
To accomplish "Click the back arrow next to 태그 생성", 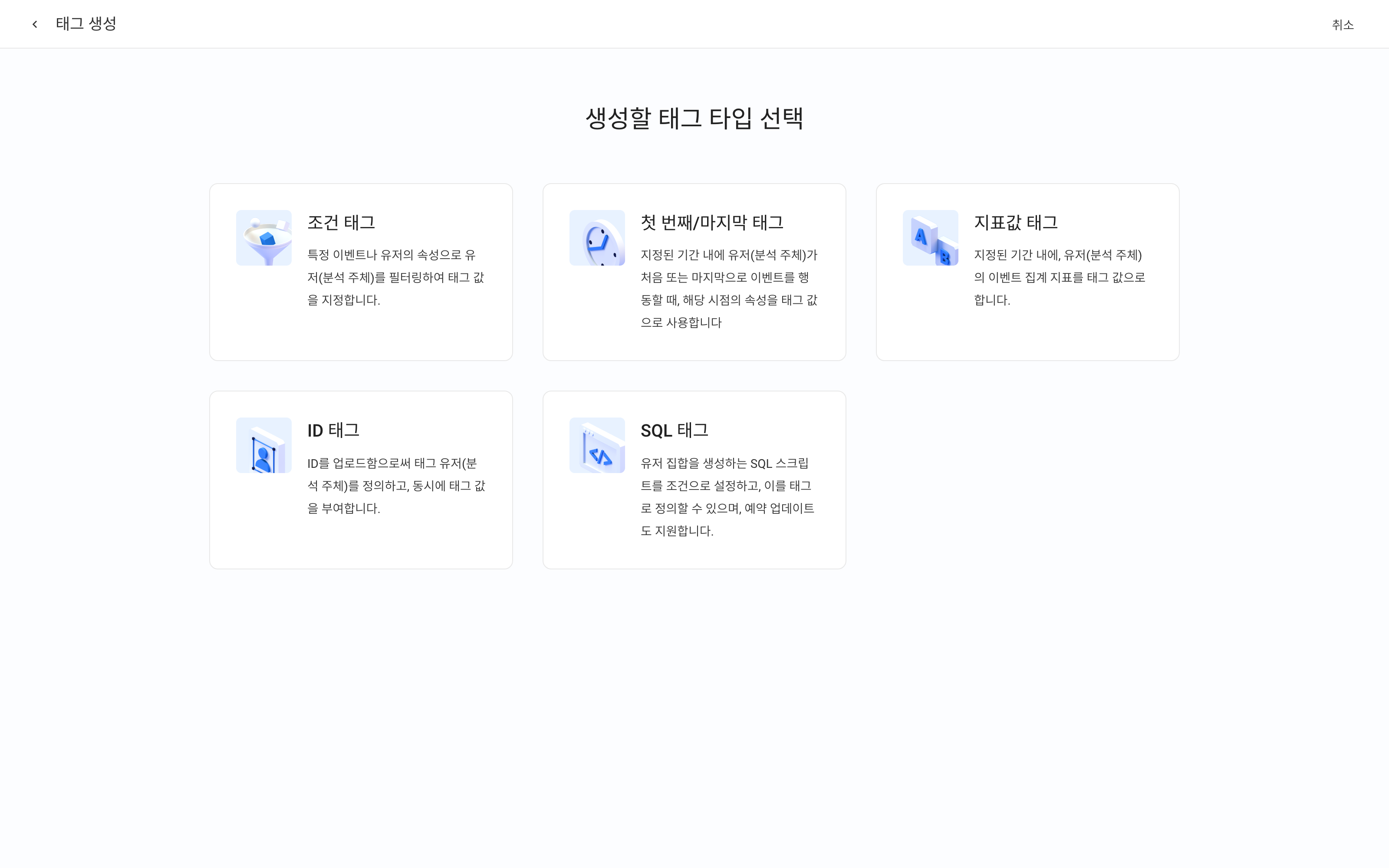I will coord(35,24).
